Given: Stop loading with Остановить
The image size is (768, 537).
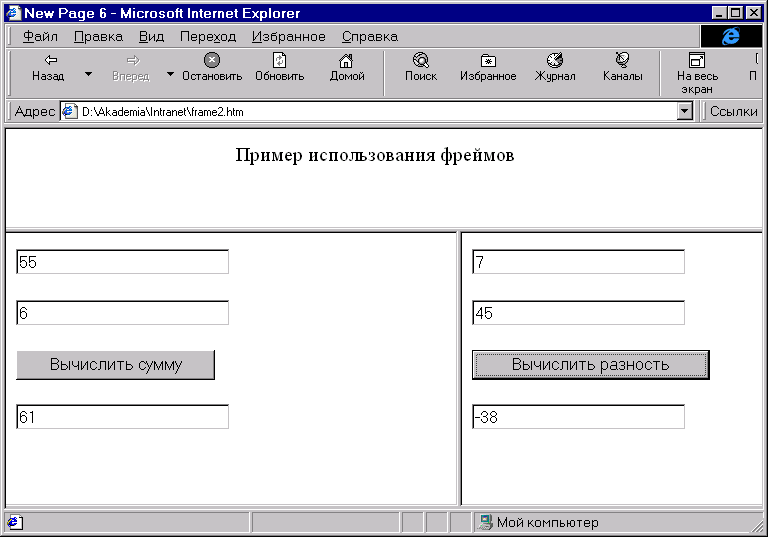Looking at the screenshot, I should pyautogui.click(x=212, y=68).
